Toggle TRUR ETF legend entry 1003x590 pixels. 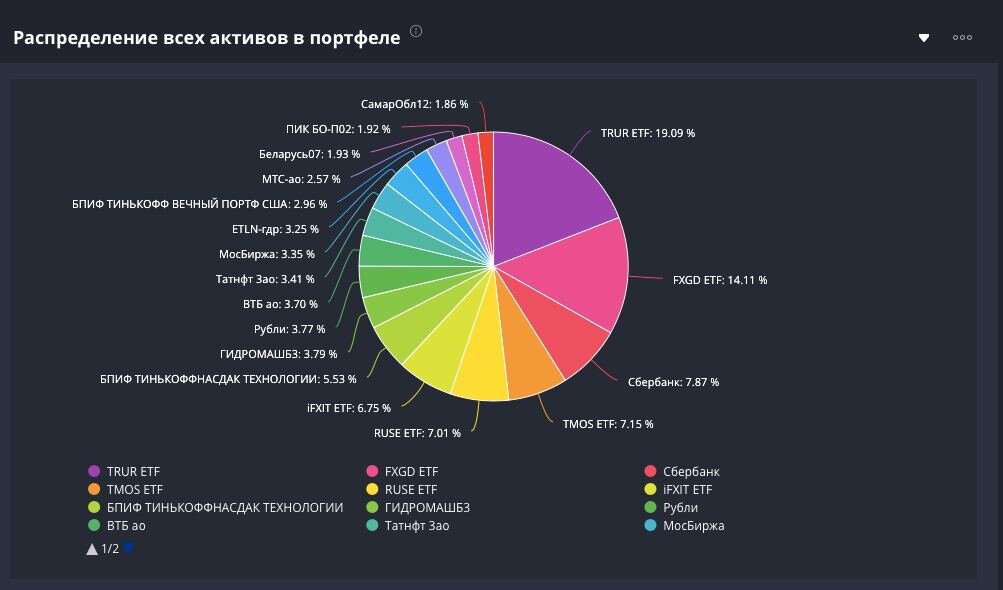(124, 472)
